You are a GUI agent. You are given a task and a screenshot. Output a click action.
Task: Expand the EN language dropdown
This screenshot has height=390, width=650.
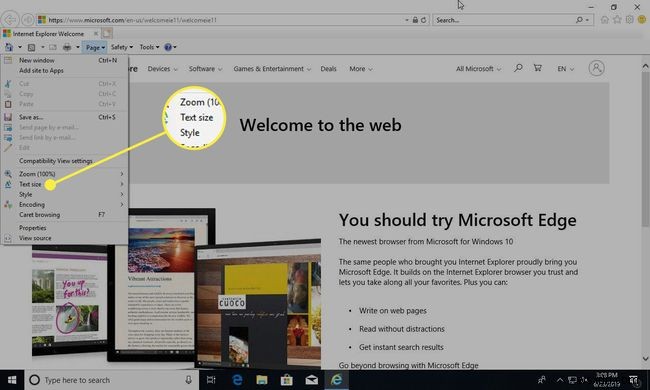565,69
